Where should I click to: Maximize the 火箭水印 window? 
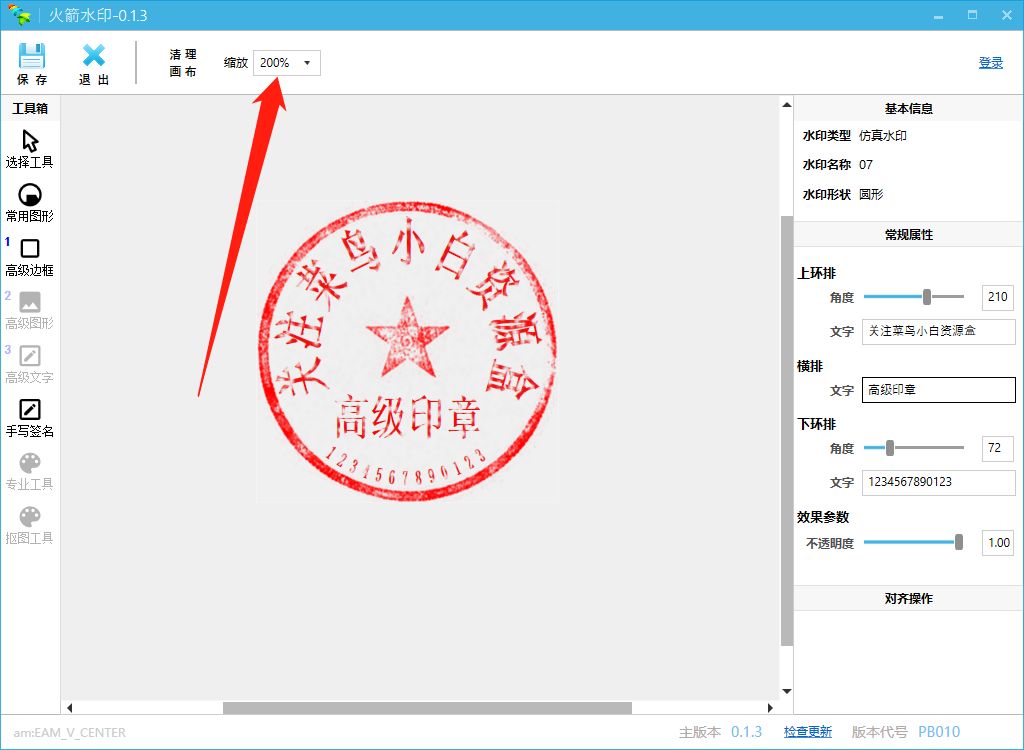click(x=972, y=15)
